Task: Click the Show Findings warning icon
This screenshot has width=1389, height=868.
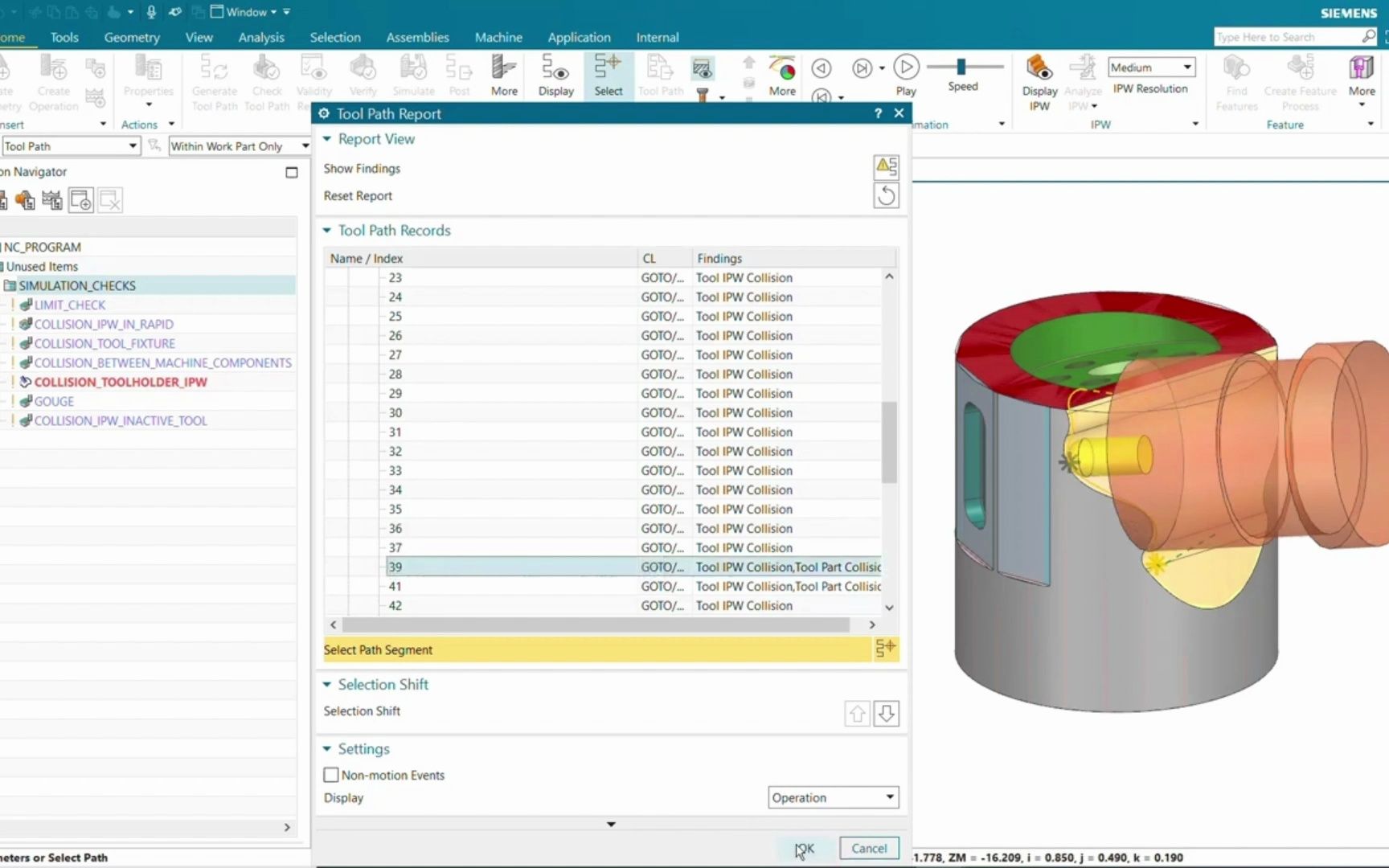Action: pyautogui.click(x=886, y=166)
